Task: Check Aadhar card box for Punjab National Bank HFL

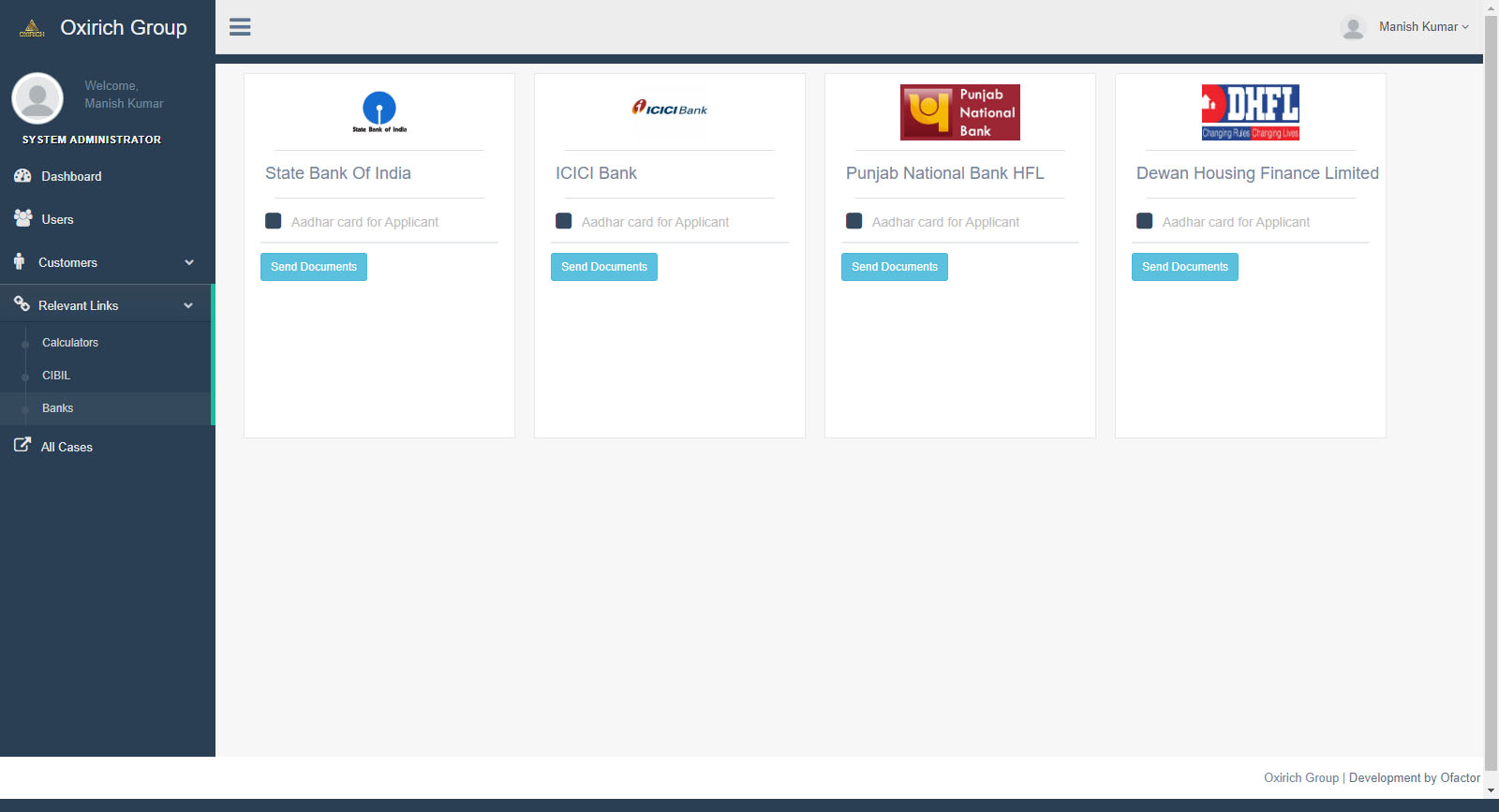Action: 854,221
